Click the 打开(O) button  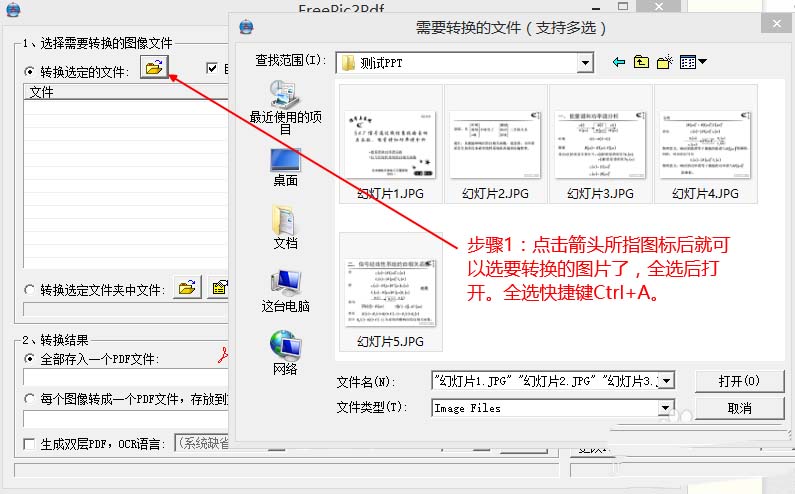point(739,381)
